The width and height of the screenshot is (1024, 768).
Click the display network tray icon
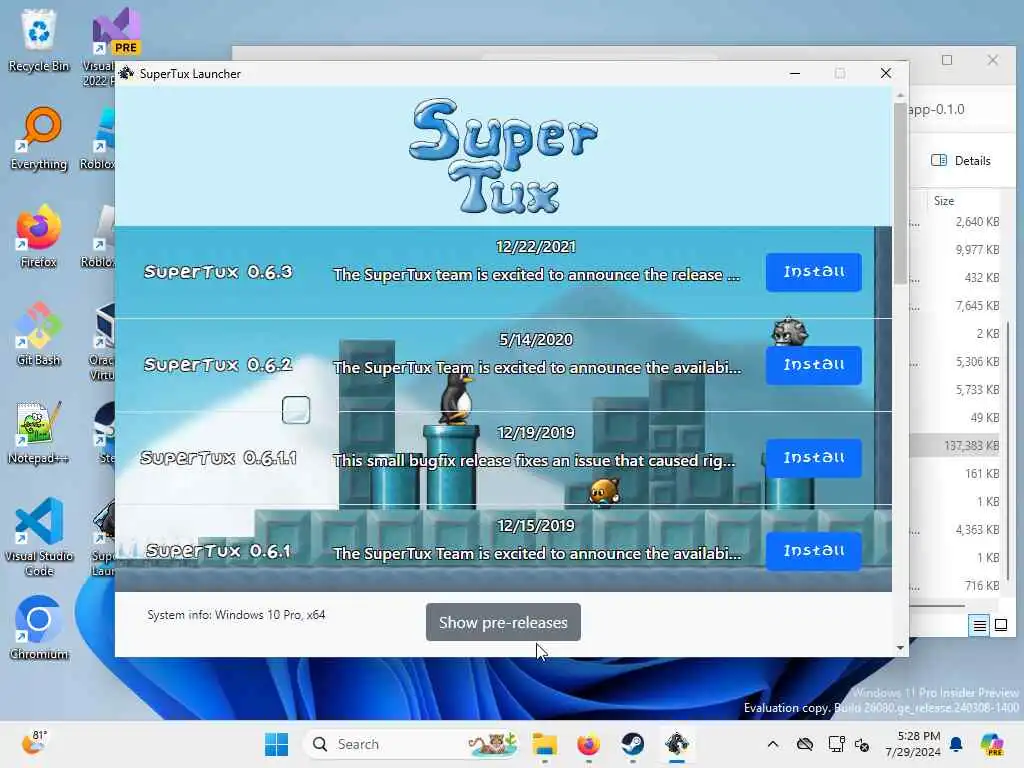[x=836, y=744]
